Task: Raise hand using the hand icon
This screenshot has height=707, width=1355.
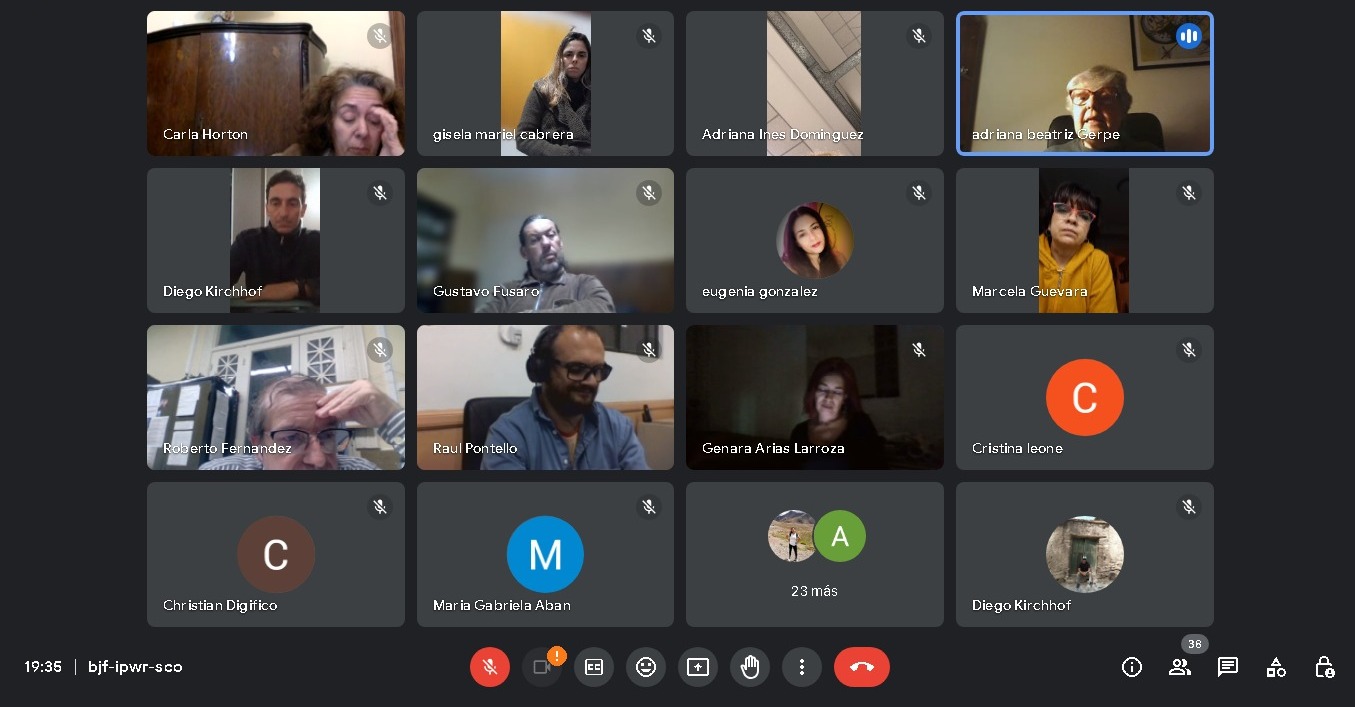Action: coord(750,667)
